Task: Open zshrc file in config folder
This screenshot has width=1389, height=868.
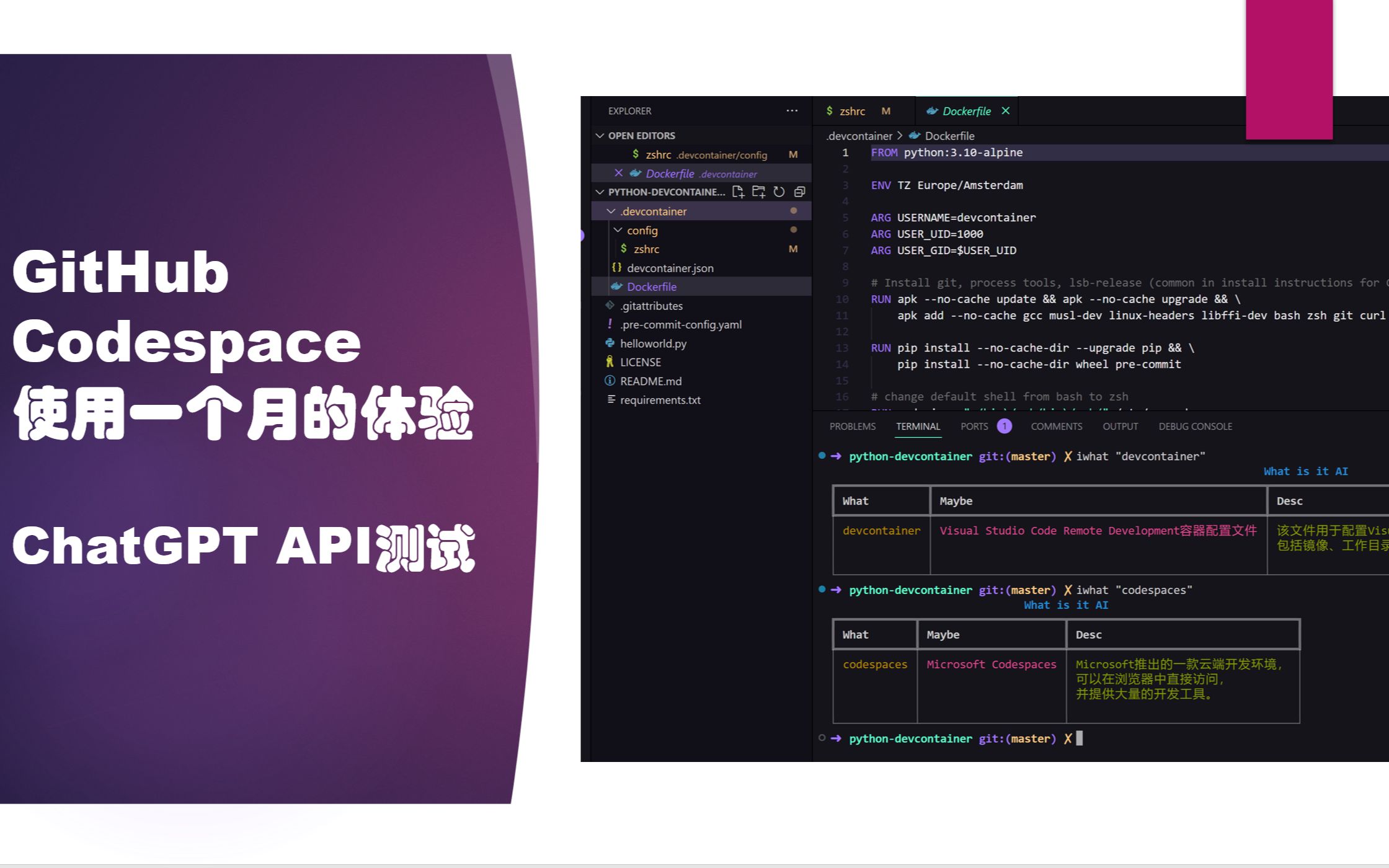Action: 701,249
